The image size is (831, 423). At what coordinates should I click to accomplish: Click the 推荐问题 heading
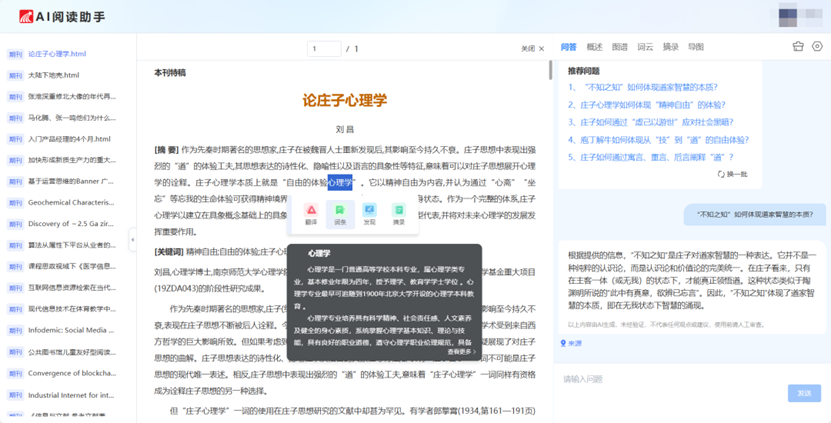click(584, 70)
